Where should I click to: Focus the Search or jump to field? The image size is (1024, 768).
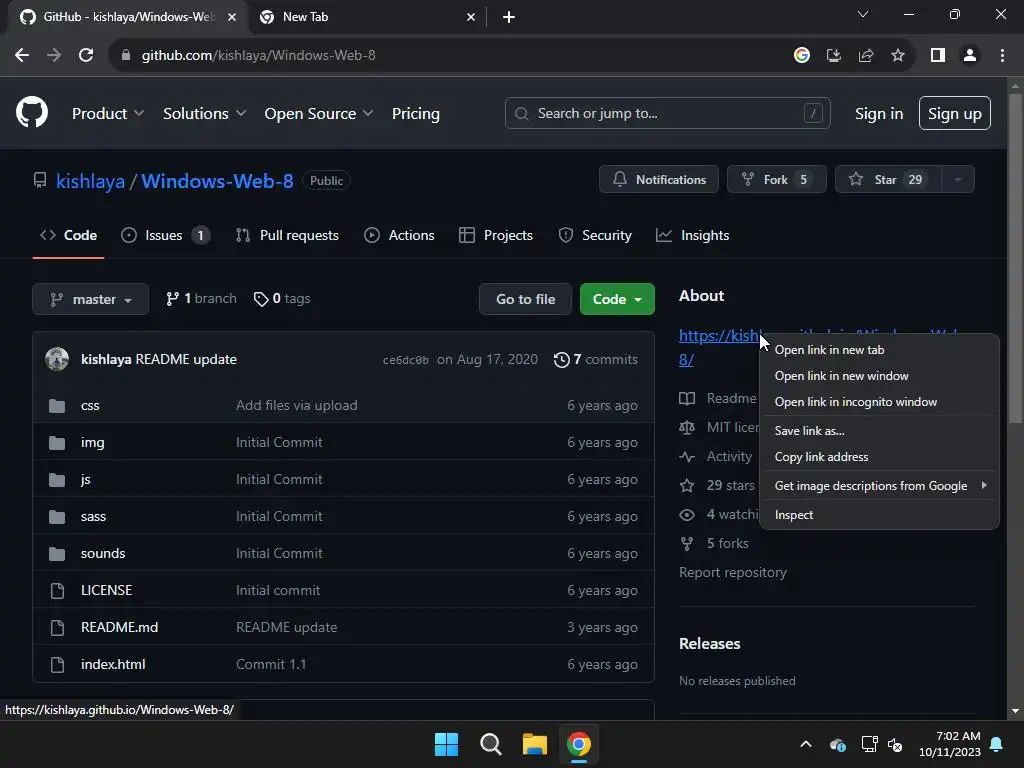coord(667,113)
